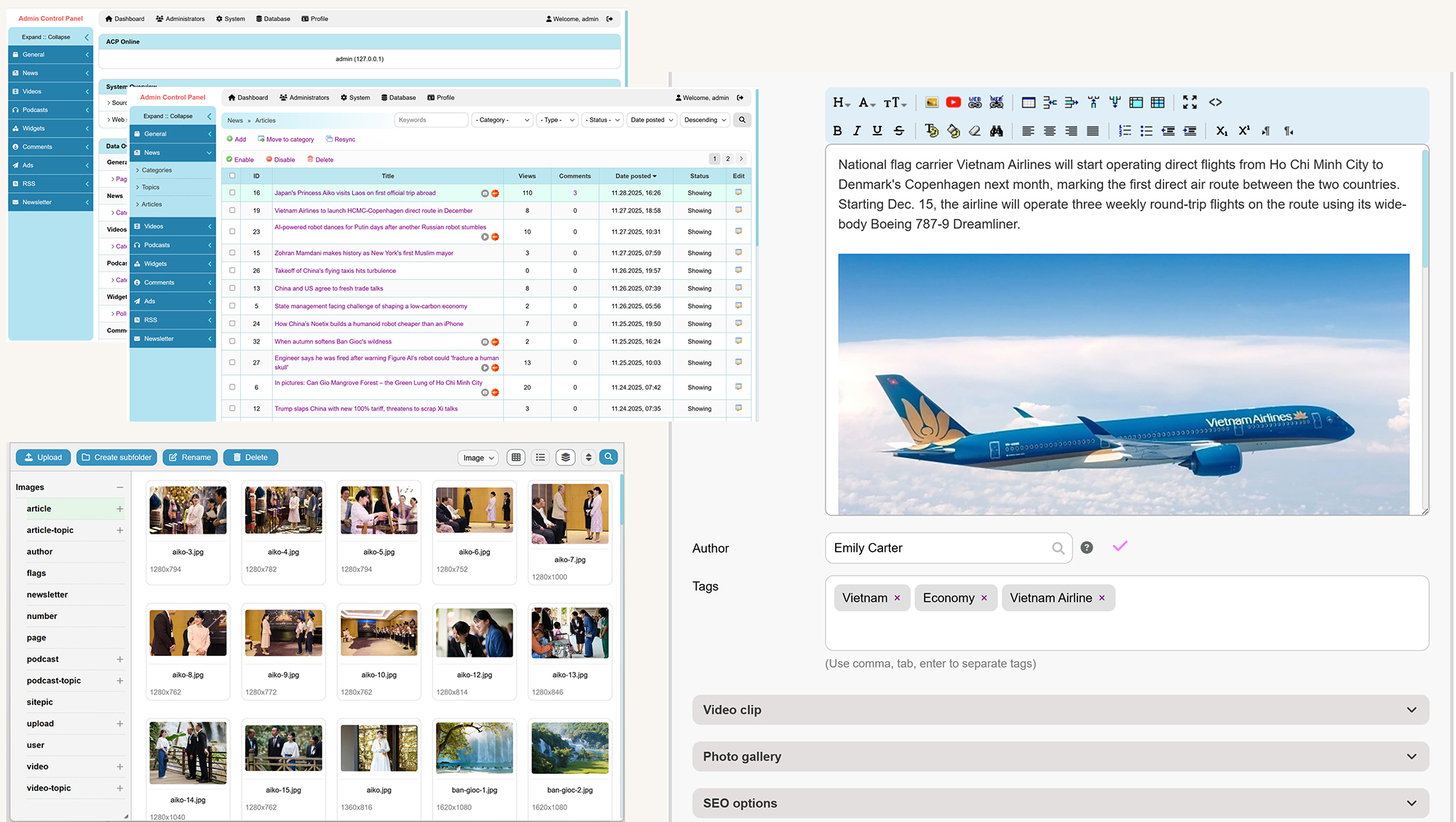
Task: Click the Create subfolder button
Action: point(116,457)
